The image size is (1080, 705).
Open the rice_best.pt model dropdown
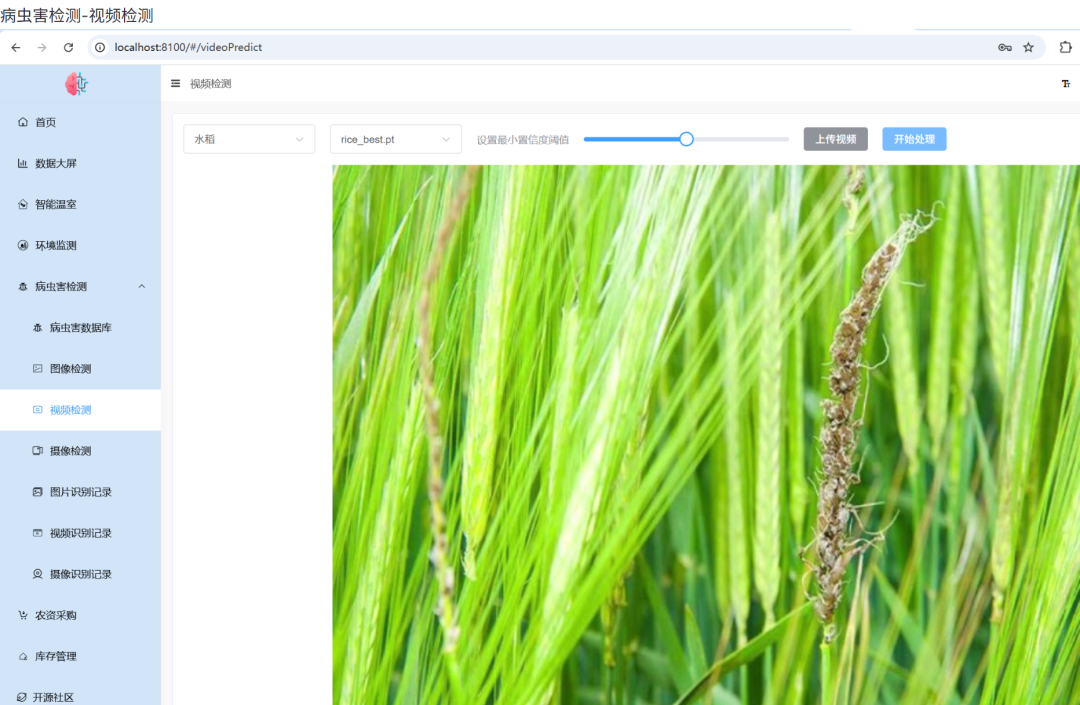pyautogui.click(x=395, y=139)
